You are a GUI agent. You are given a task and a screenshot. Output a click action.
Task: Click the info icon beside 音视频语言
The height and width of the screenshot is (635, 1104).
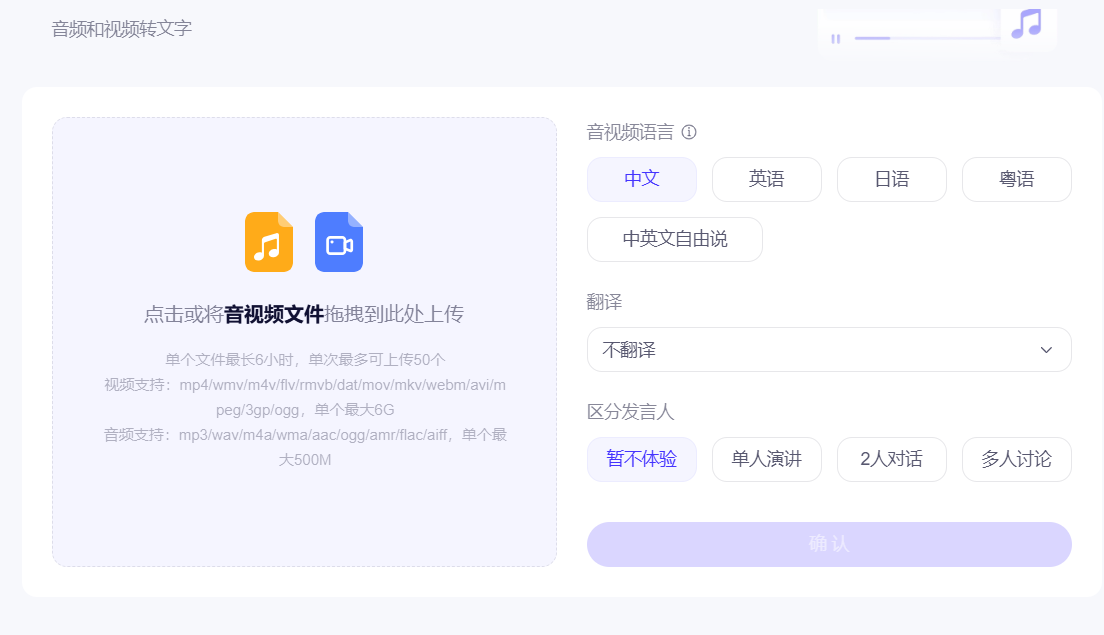[689, 132]
